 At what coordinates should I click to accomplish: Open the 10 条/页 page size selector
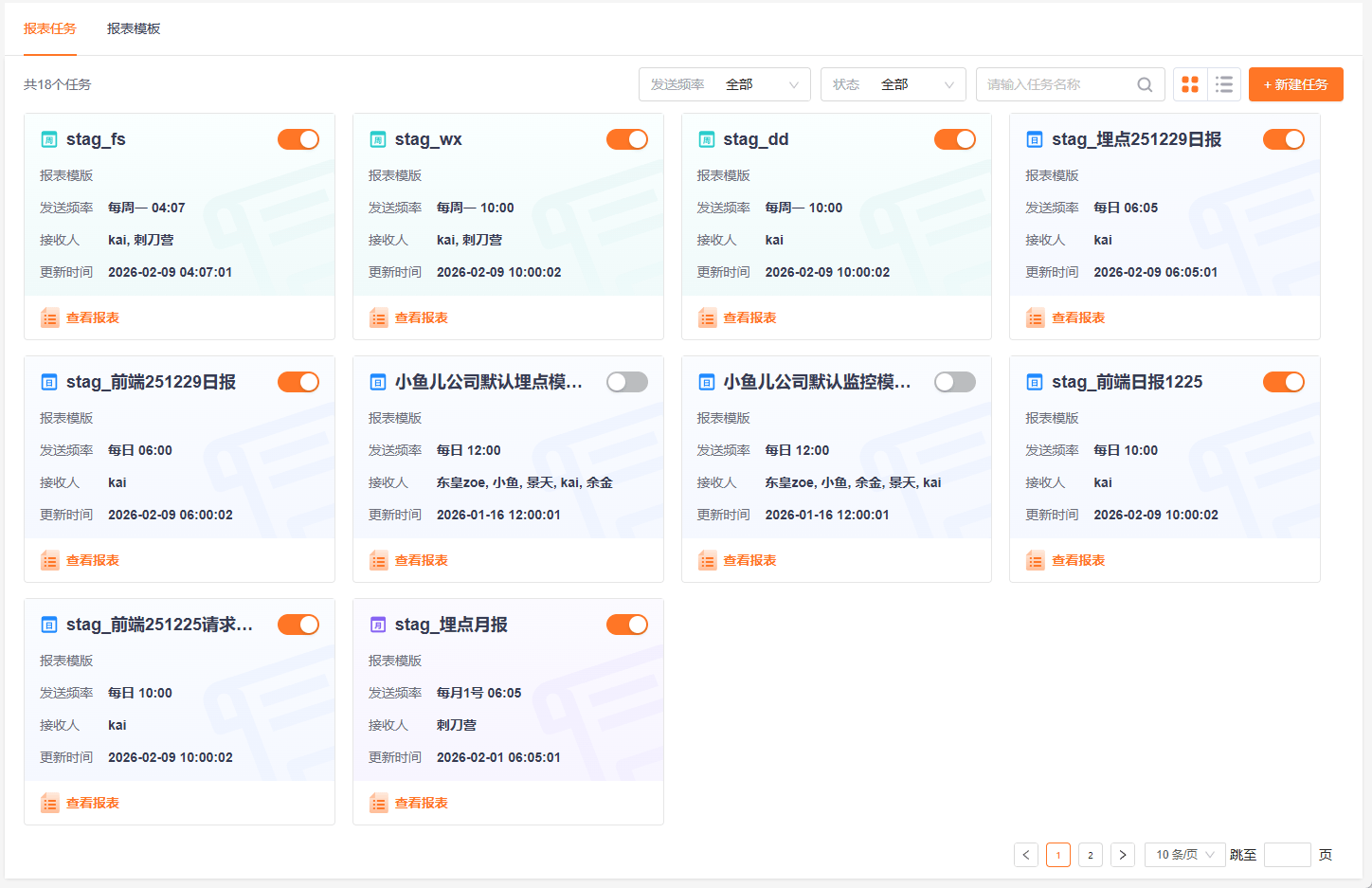(x=1184, y=855)
